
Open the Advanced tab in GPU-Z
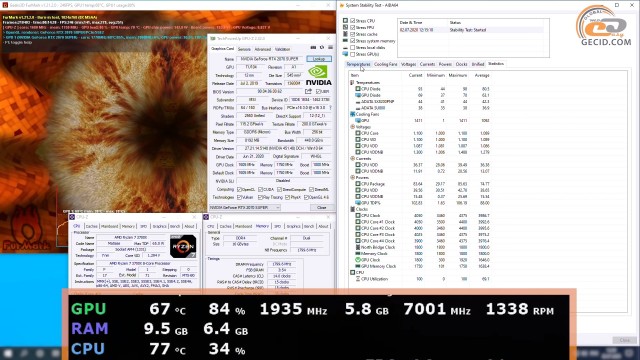pos(262,49)
